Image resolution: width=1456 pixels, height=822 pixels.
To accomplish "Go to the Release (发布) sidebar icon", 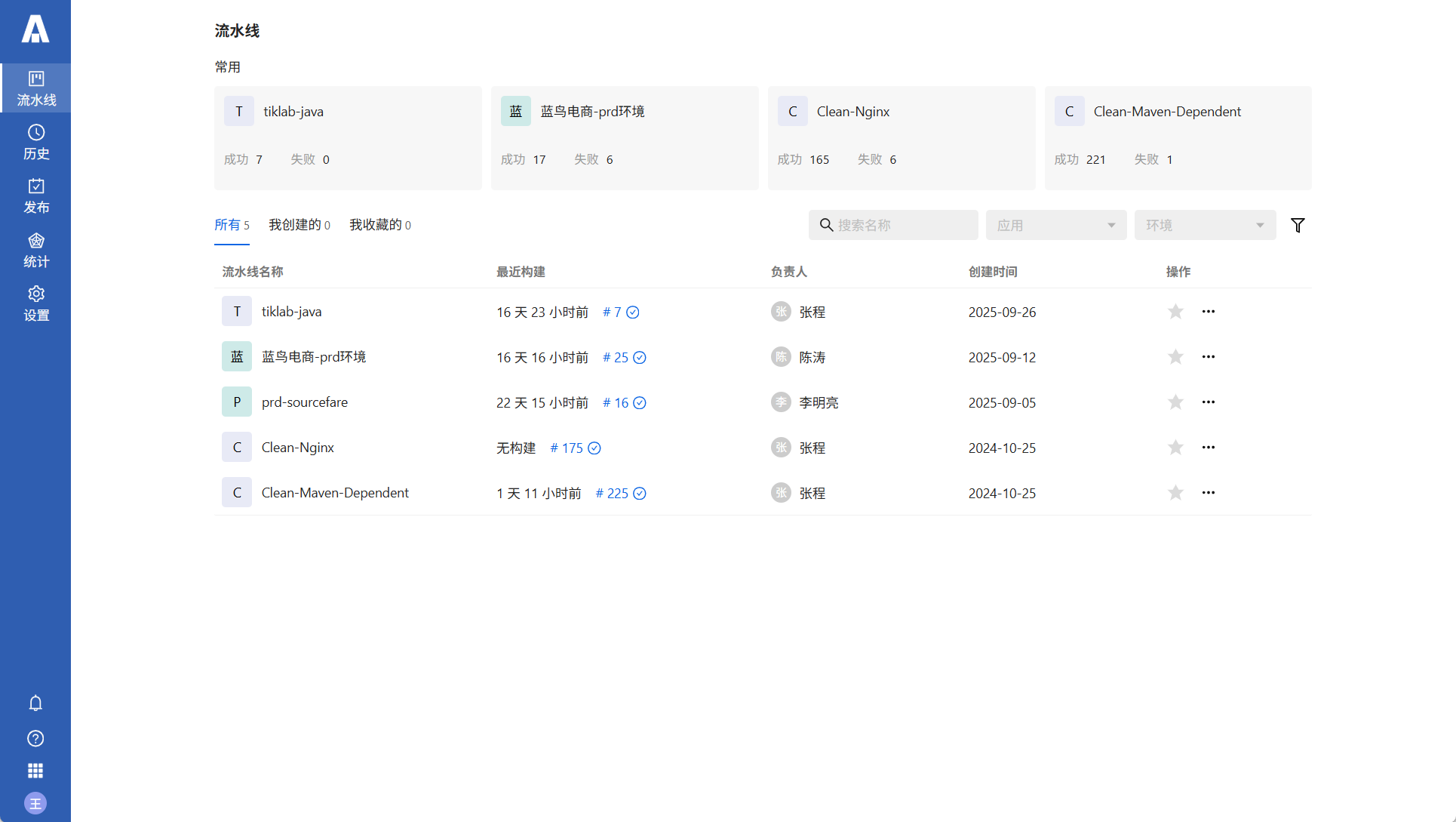I will [x=35, y=195].
